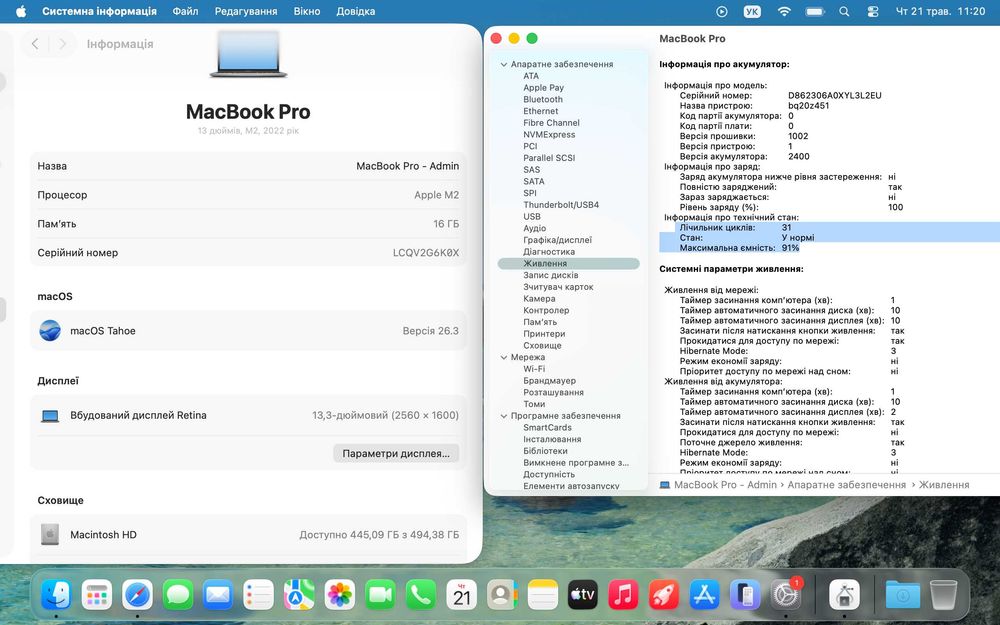Image resolution: width=1000 pixels, height=625 pixels.
Task: Select Живлення in sidebar
Action: (568, 263)
